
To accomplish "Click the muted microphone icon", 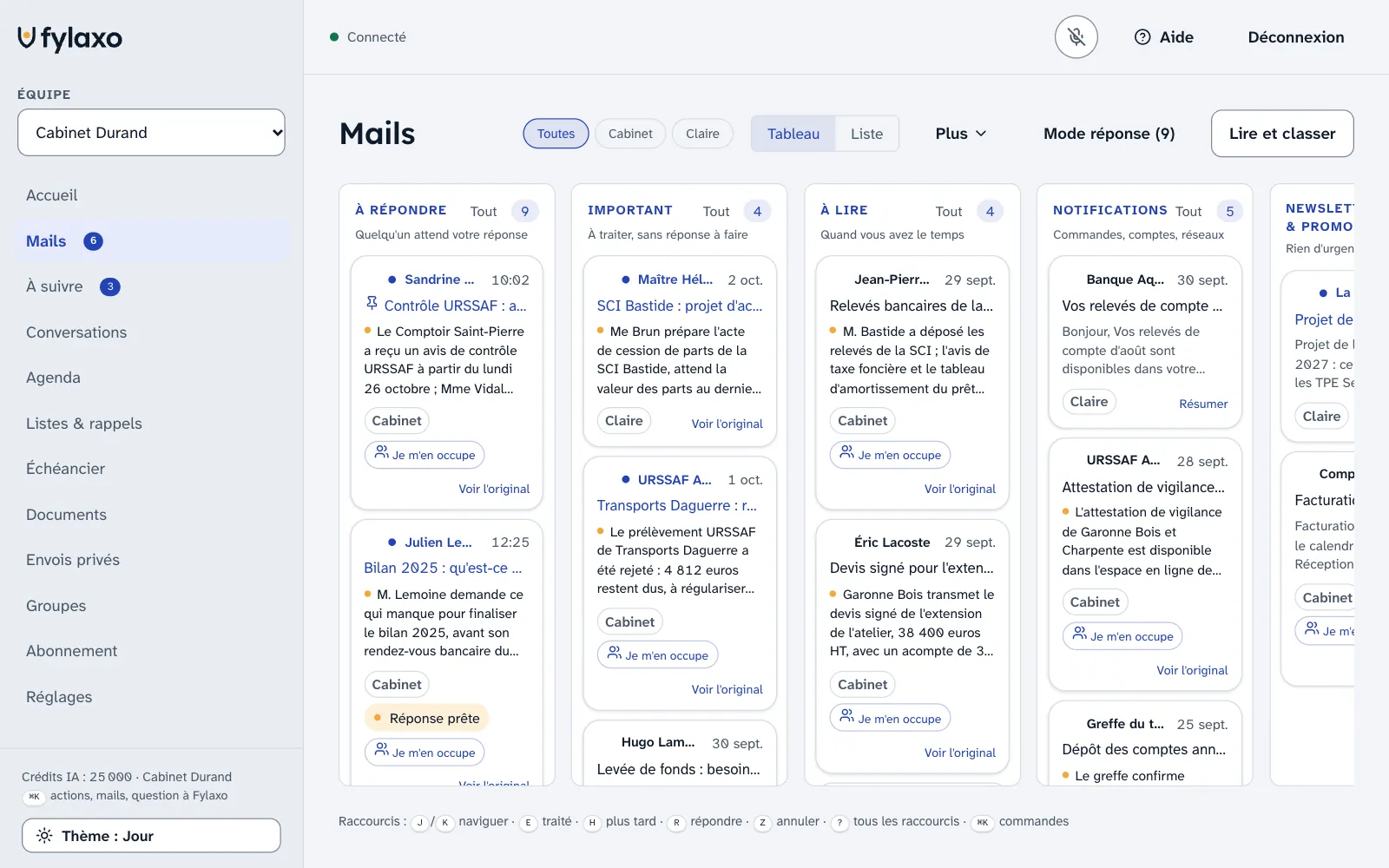I will (x=1076, y=37).
